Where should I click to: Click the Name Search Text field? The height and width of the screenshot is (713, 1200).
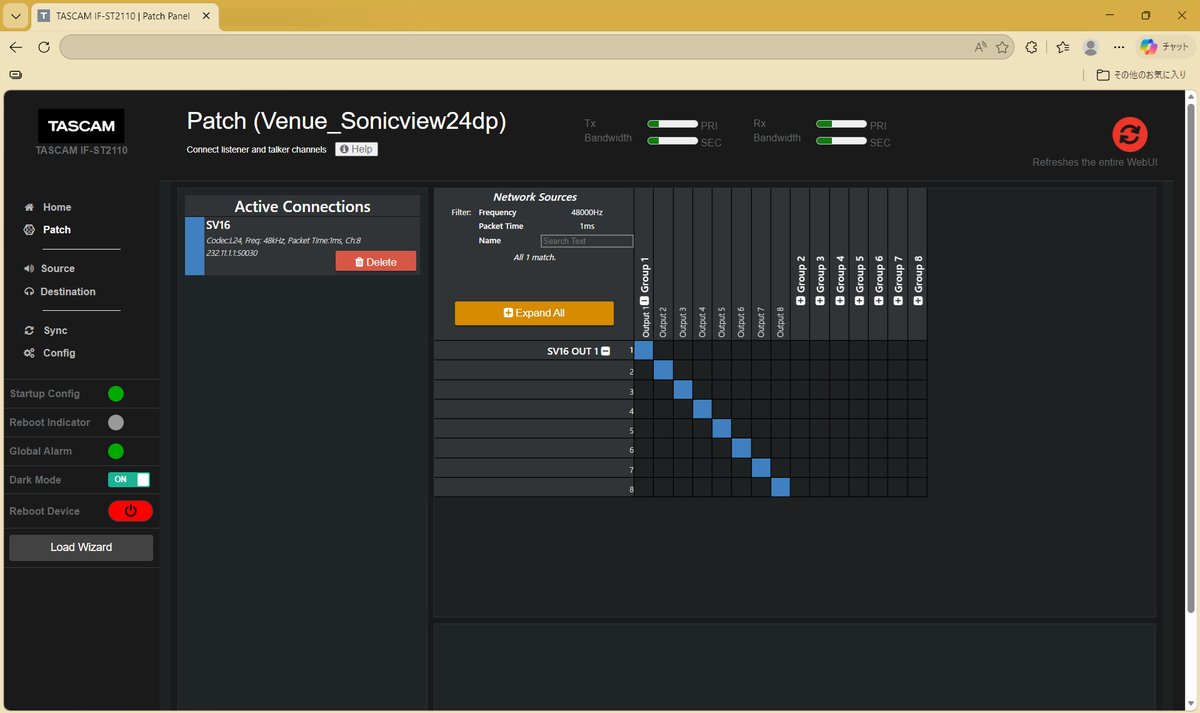point(587,241)
